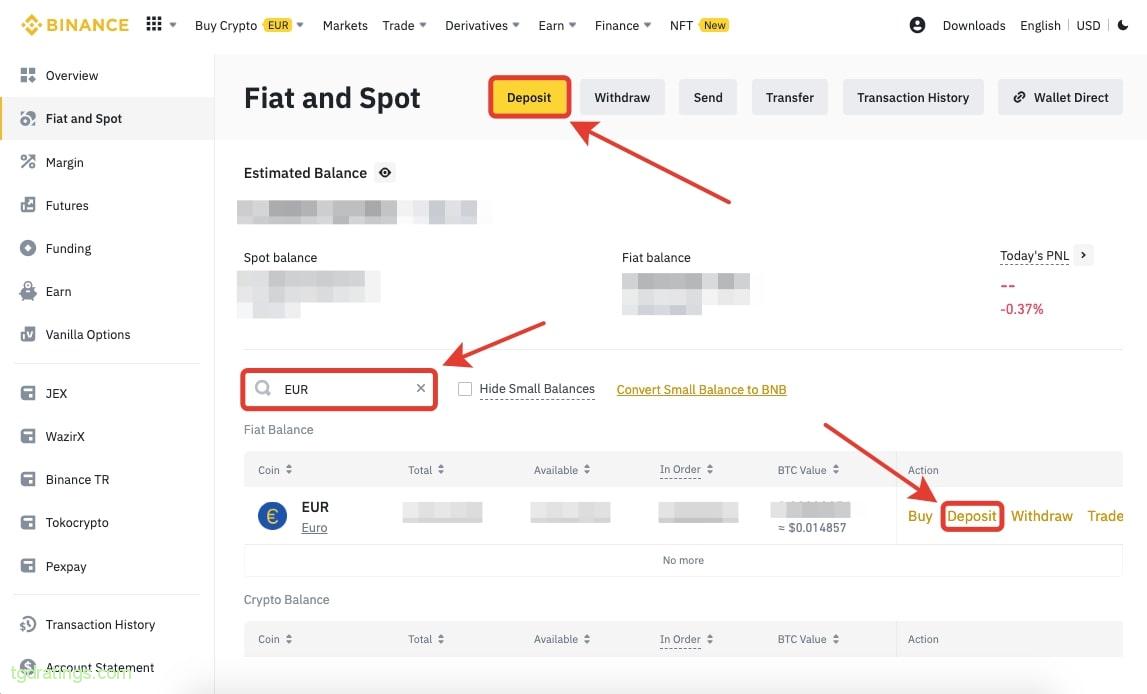Click the Vanilla Options sidebar icon

click(x=28, y=334)
